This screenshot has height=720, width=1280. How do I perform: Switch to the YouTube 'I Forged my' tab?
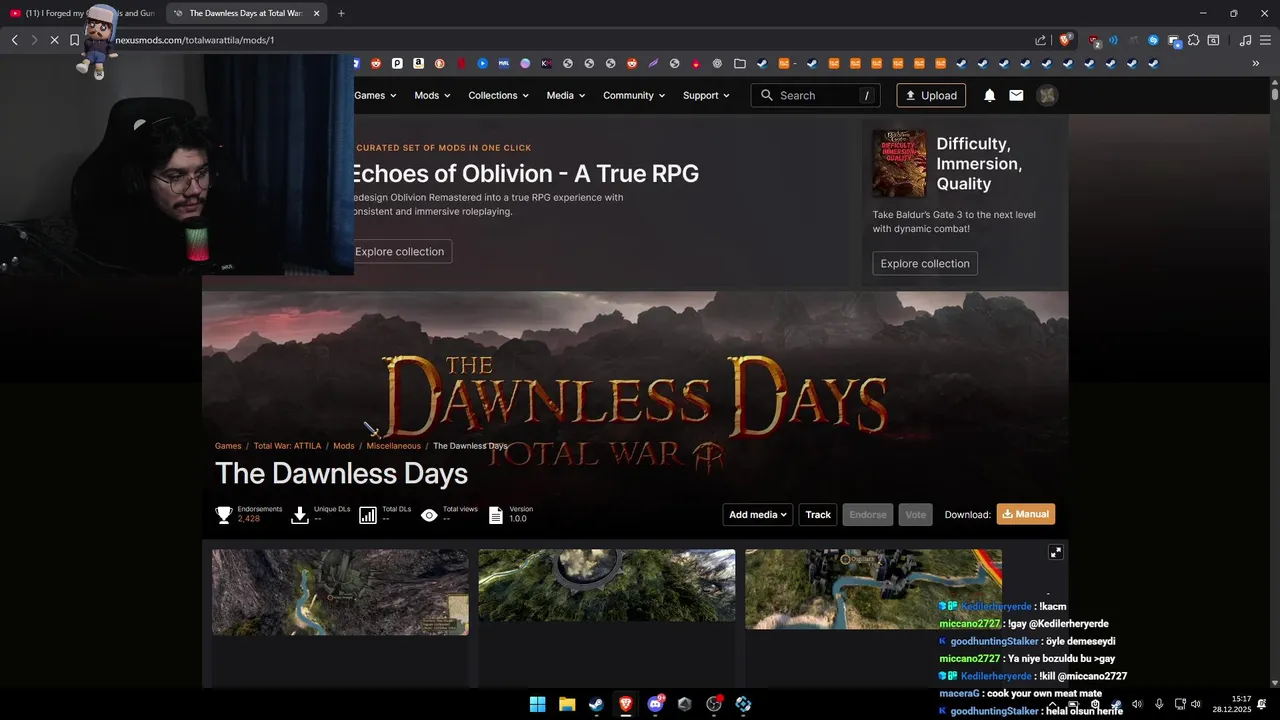82,13
